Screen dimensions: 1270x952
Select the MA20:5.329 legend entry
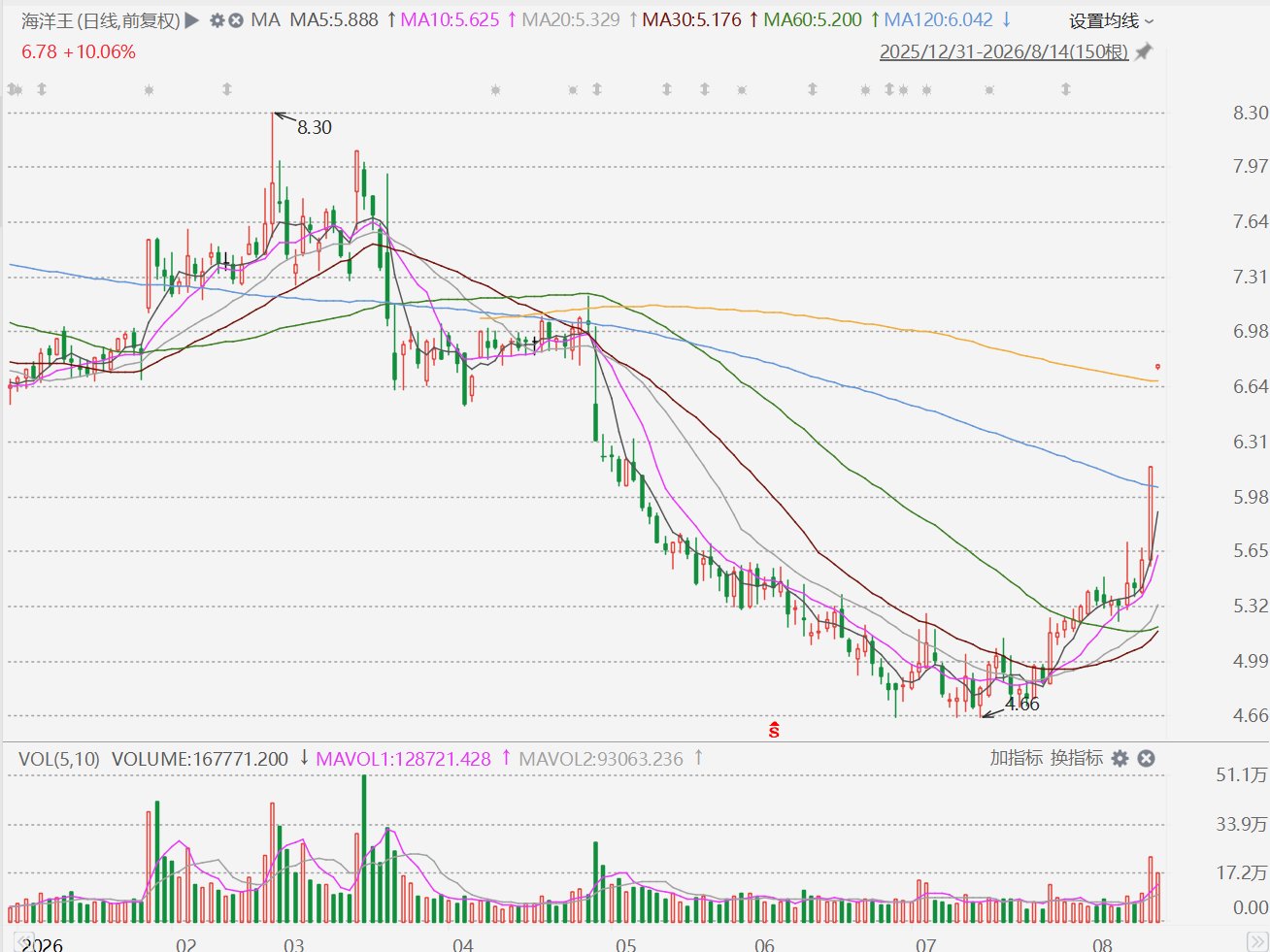pos(571,19)
